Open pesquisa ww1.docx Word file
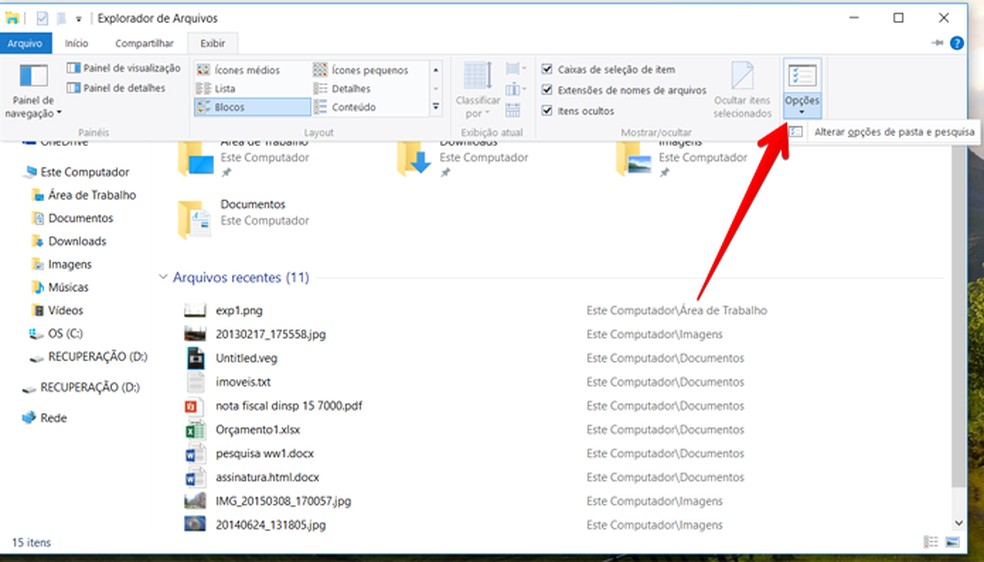The image size is (984, 562). (264, 453)
